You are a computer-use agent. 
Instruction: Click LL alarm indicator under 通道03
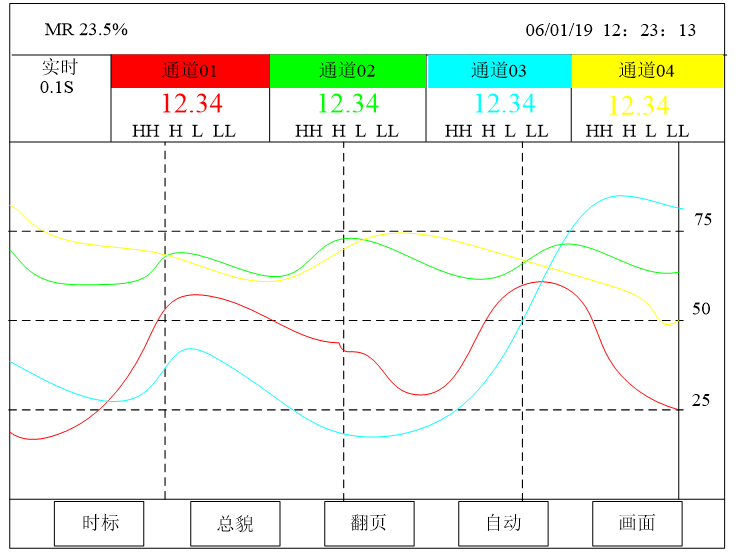[x=537, y=131]
